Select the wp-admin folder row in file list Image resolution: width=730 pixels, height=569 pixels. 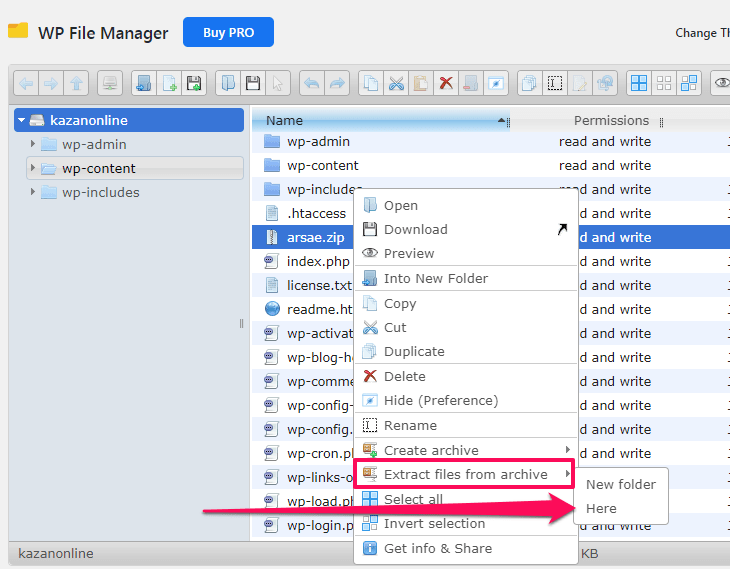[x=491, y=142]
